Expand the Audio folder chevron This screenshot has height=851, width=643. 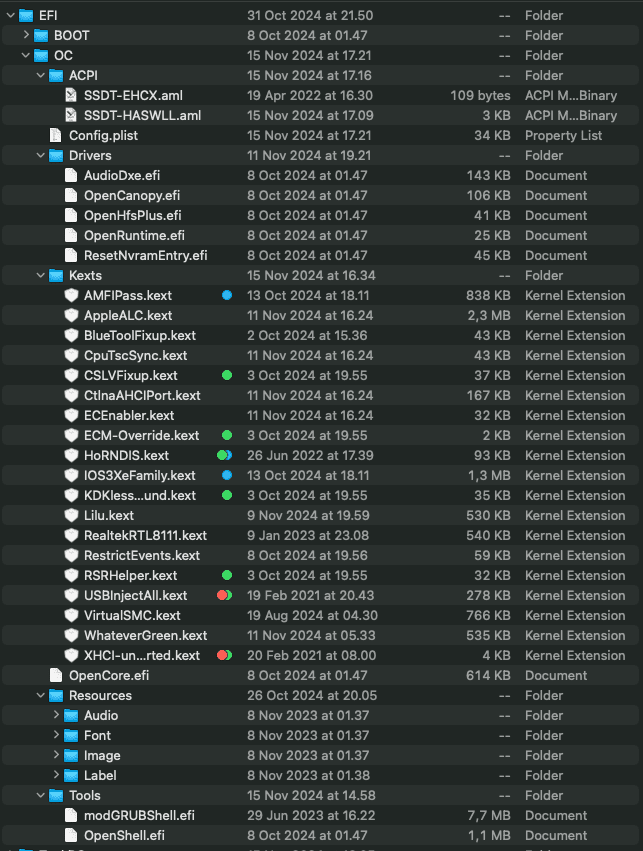[x=56, y=715]
